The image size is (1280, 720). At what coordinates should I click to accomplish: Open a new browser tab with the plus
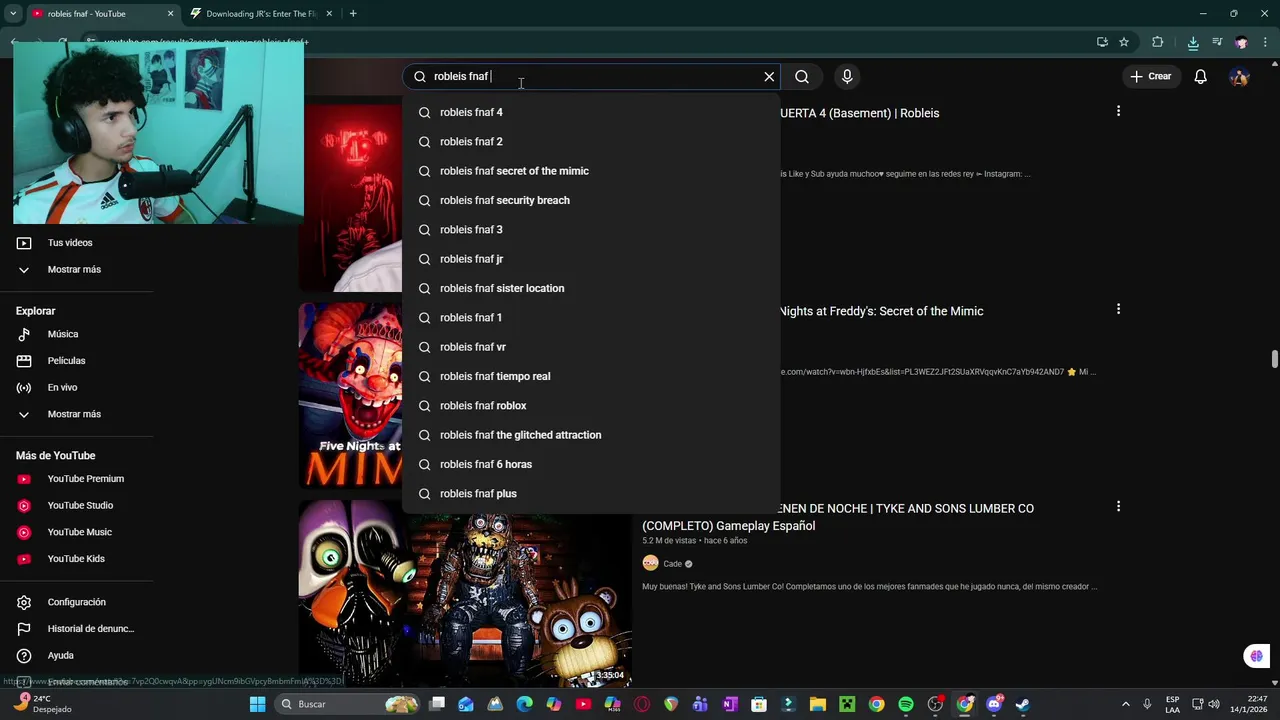(x=353, y=14)
